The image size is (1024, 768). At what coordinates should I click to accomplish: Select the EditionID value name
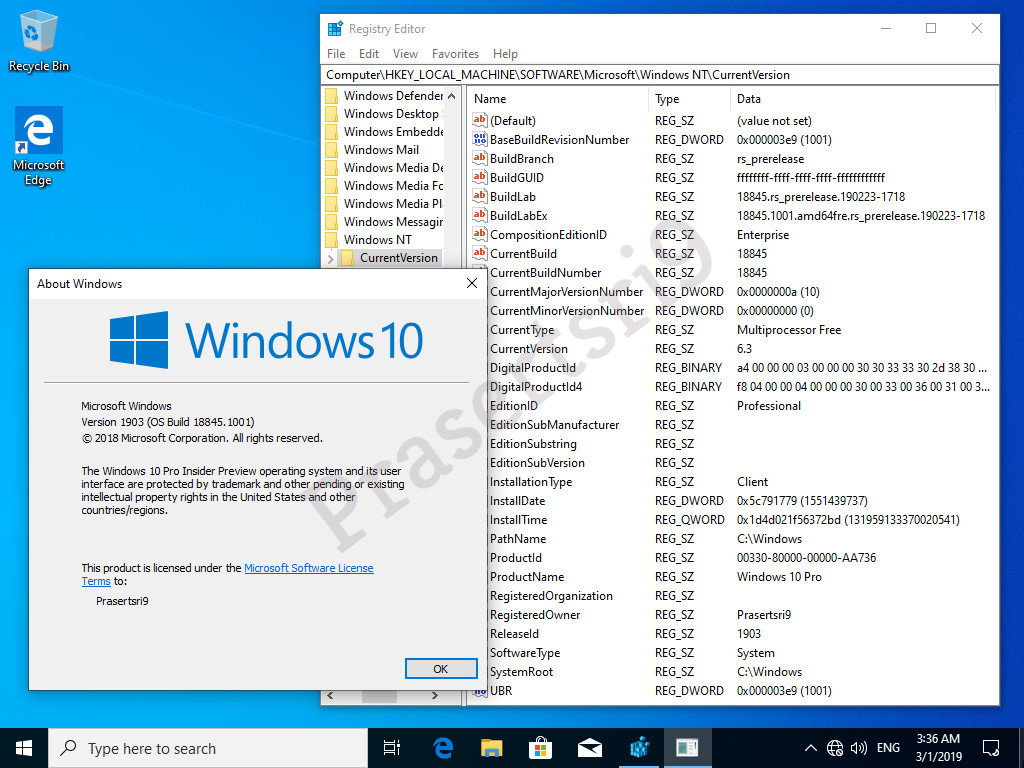pyautogui.click(x=514, y=406)
